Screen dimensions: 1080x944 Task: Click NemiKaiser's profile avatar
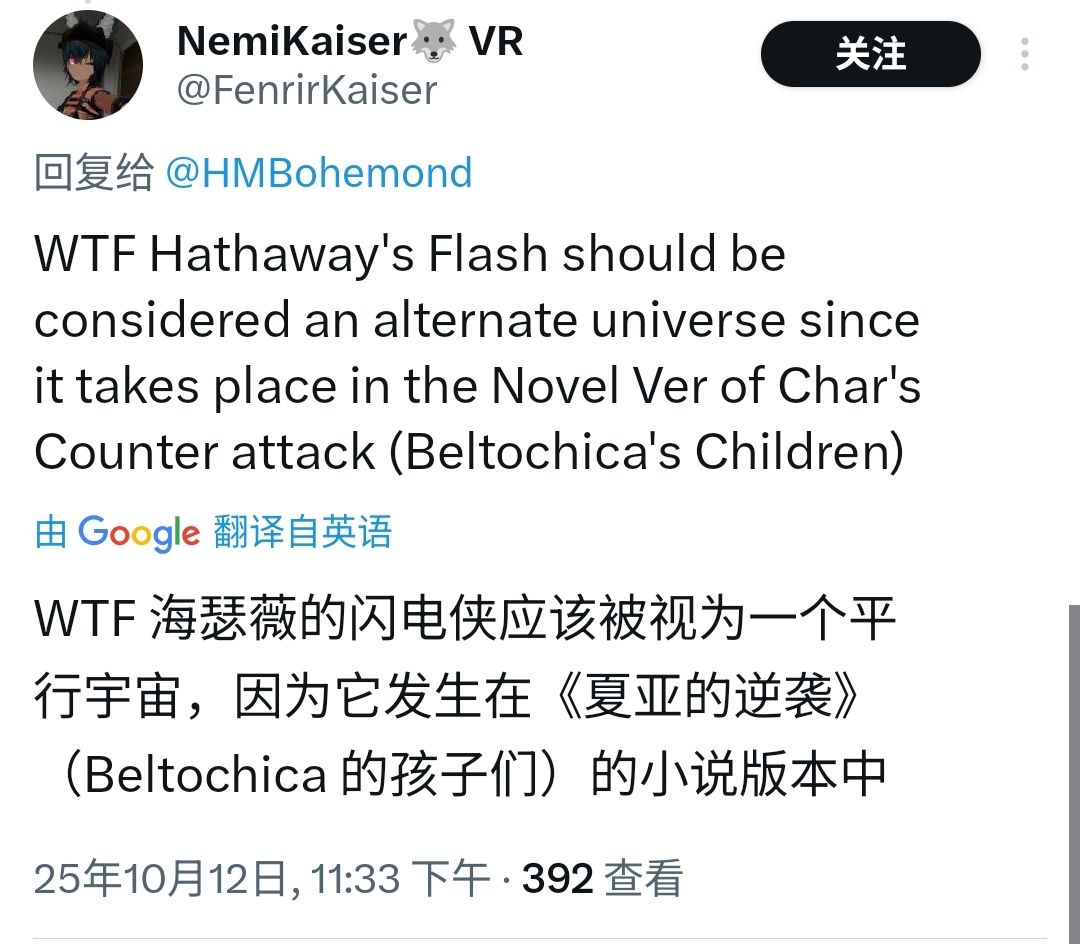[88, 63]
